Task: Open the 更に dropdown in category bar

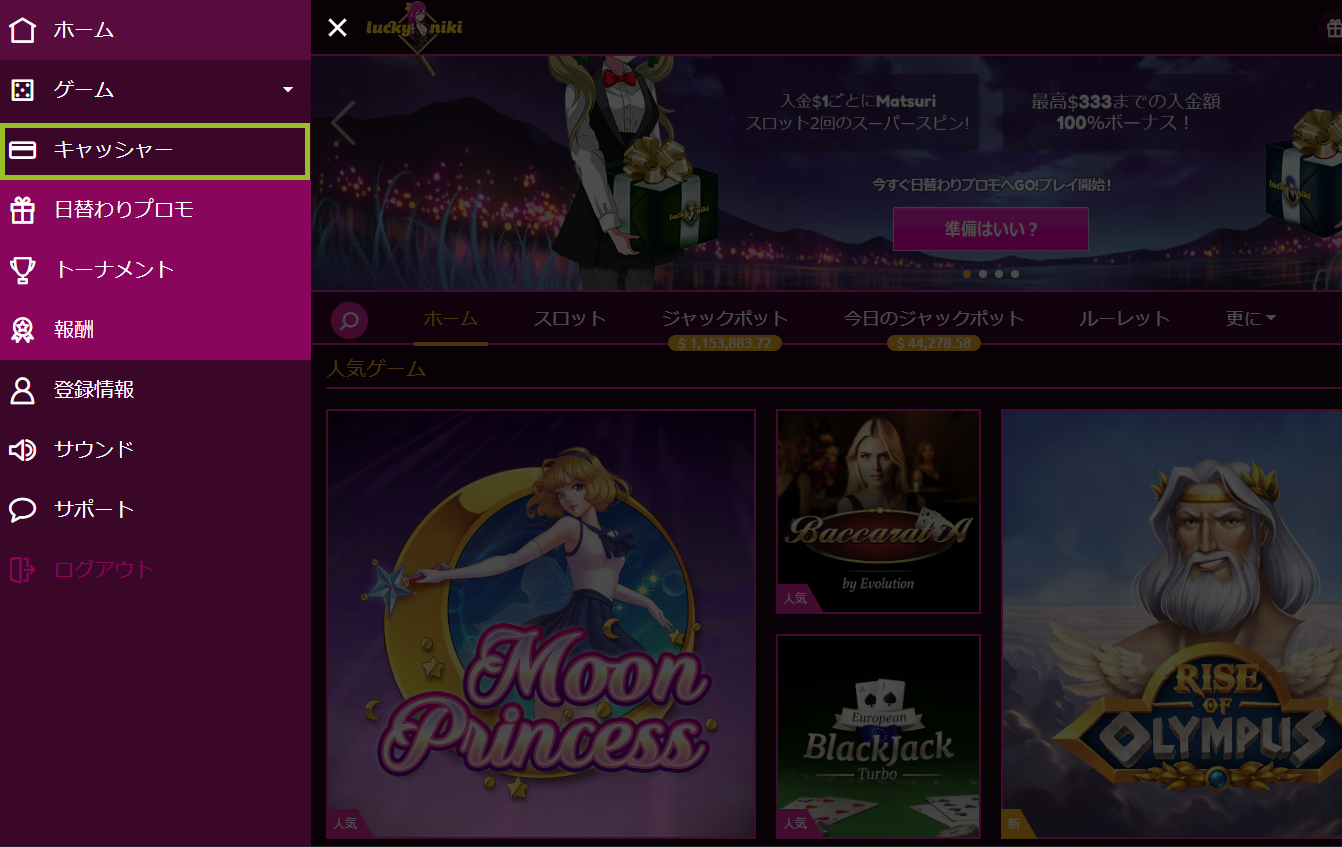Action: pos(1251,319)
